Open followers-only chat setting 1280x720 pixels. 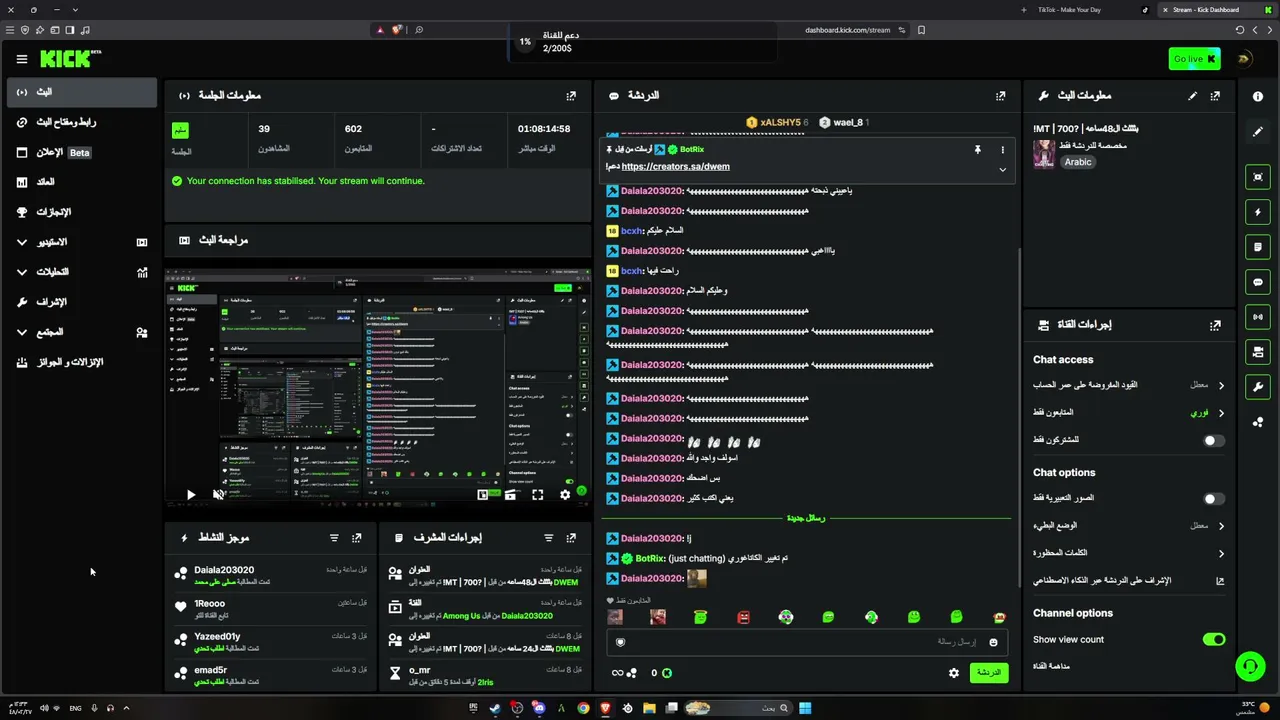tap(1128, 412)
